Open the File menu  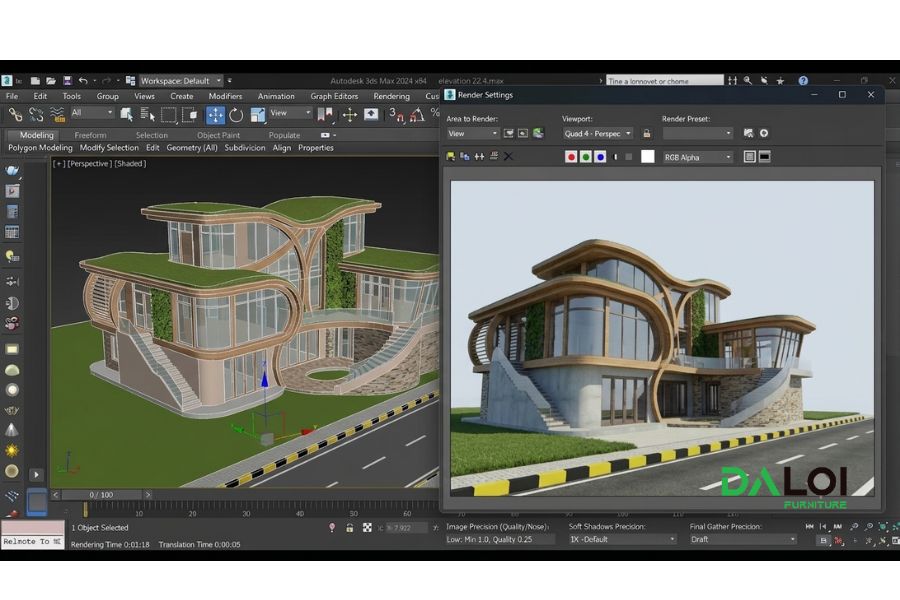point(12,96)
